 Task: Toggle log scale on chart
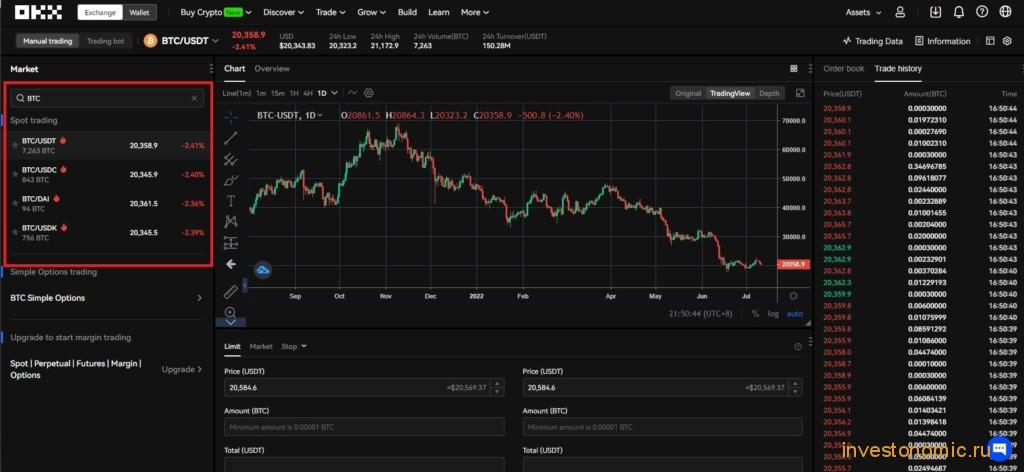tap(773, 313)
